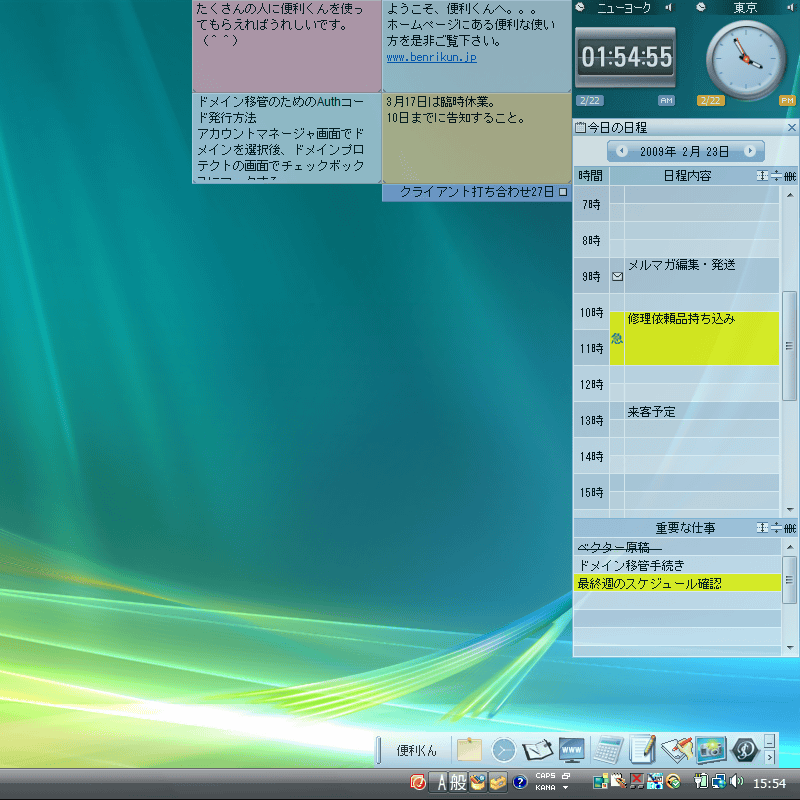Click the taskbar clock 15:54
The height and width of the screenshot is (800, 800).
click(x=769, y=783)
